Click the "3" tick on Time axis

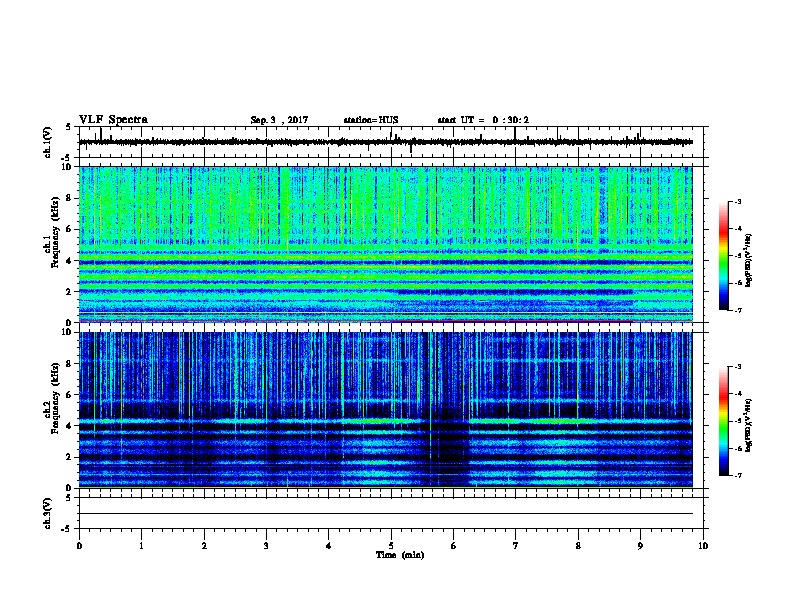point(266,545)
